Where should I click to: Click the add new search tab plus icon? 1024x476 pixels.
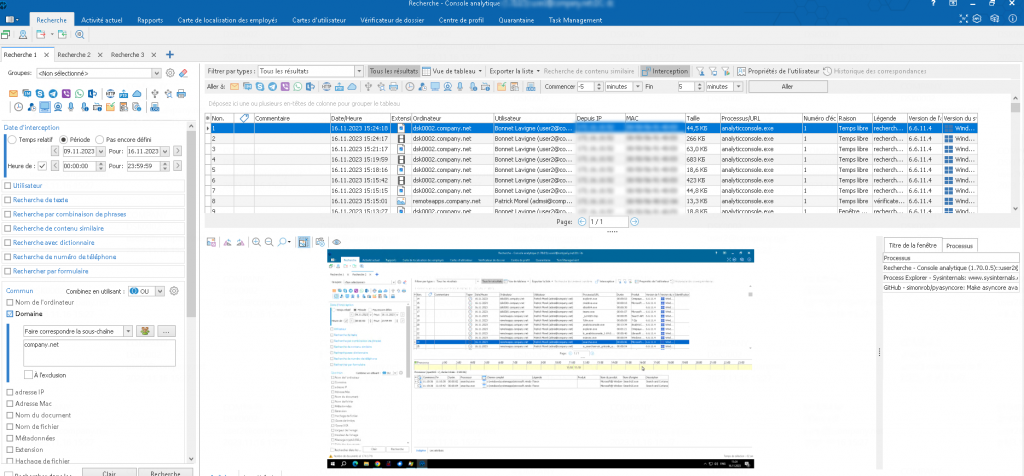(170, 54)
